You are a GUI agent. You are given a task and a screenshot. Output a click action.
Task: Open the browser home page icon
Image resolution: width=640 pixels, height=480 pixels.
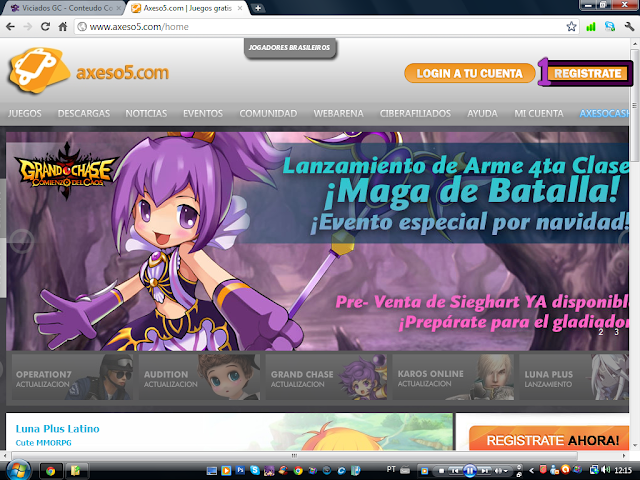[x=63, y=27]
